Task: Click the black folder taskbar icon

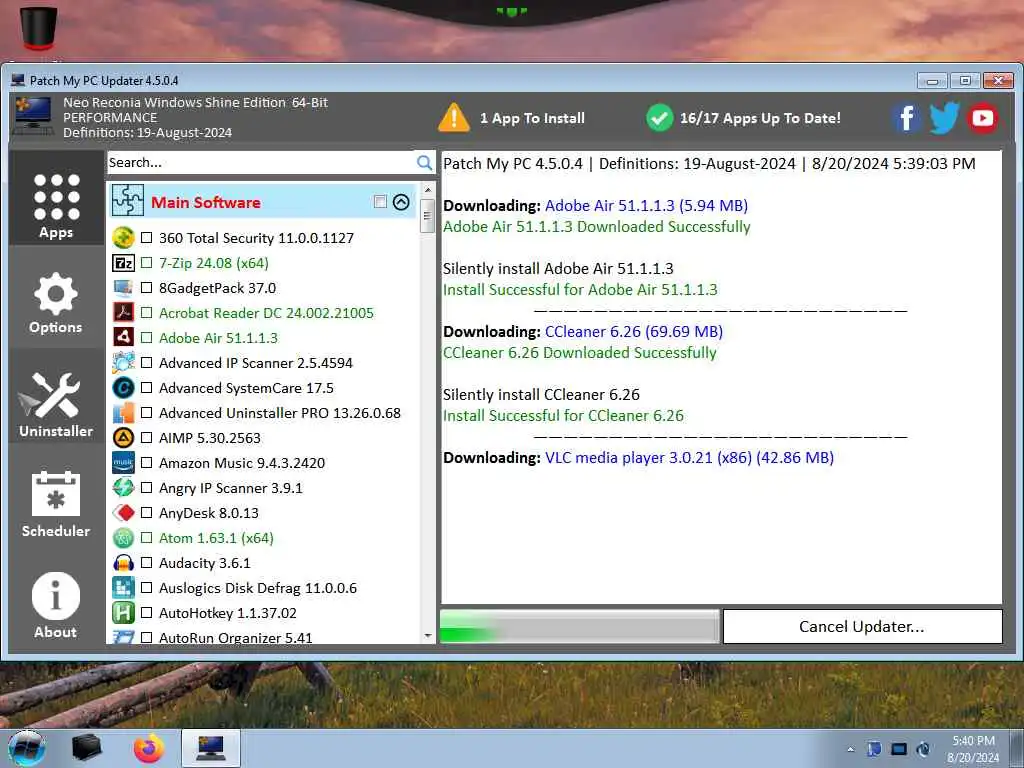Action: [x=86, y=748]
